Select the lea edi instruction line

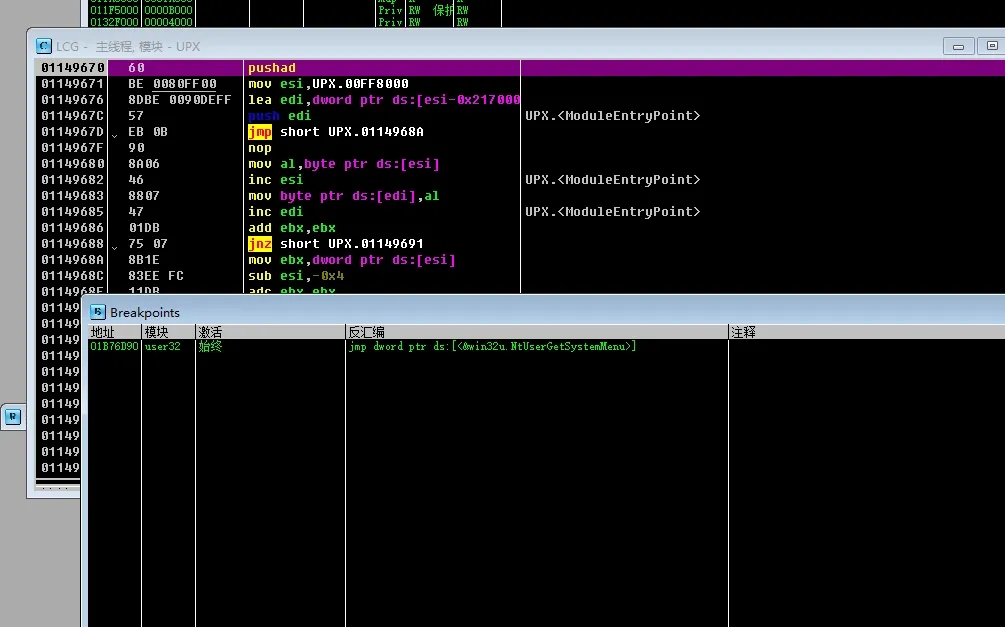(x=384, y=99)
